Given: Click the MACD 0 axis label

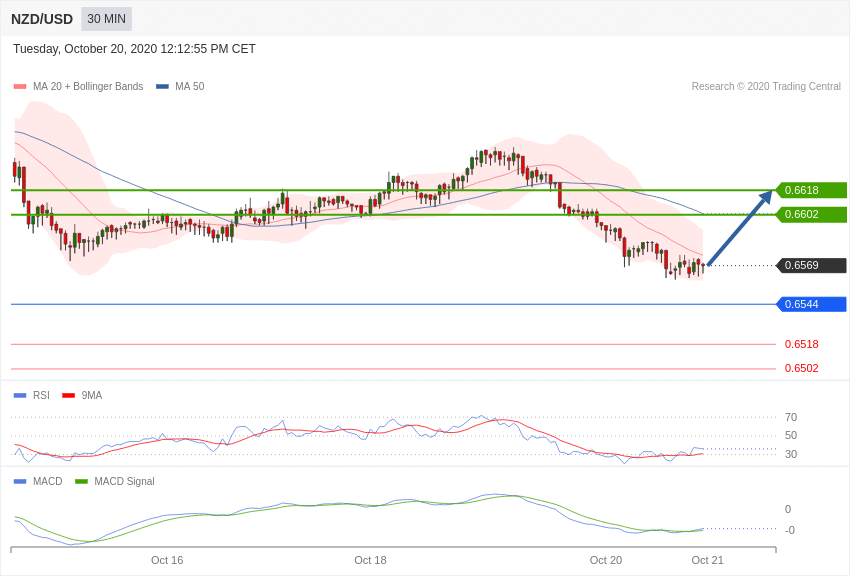Looking at the screenshot, I should pos(788,509).
